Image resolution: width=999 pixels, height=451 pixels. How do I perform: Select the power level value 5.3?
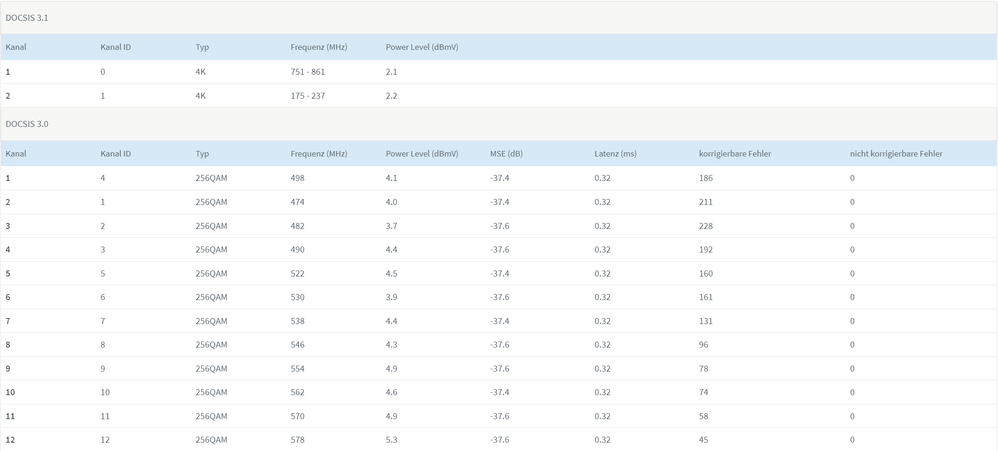392,440
